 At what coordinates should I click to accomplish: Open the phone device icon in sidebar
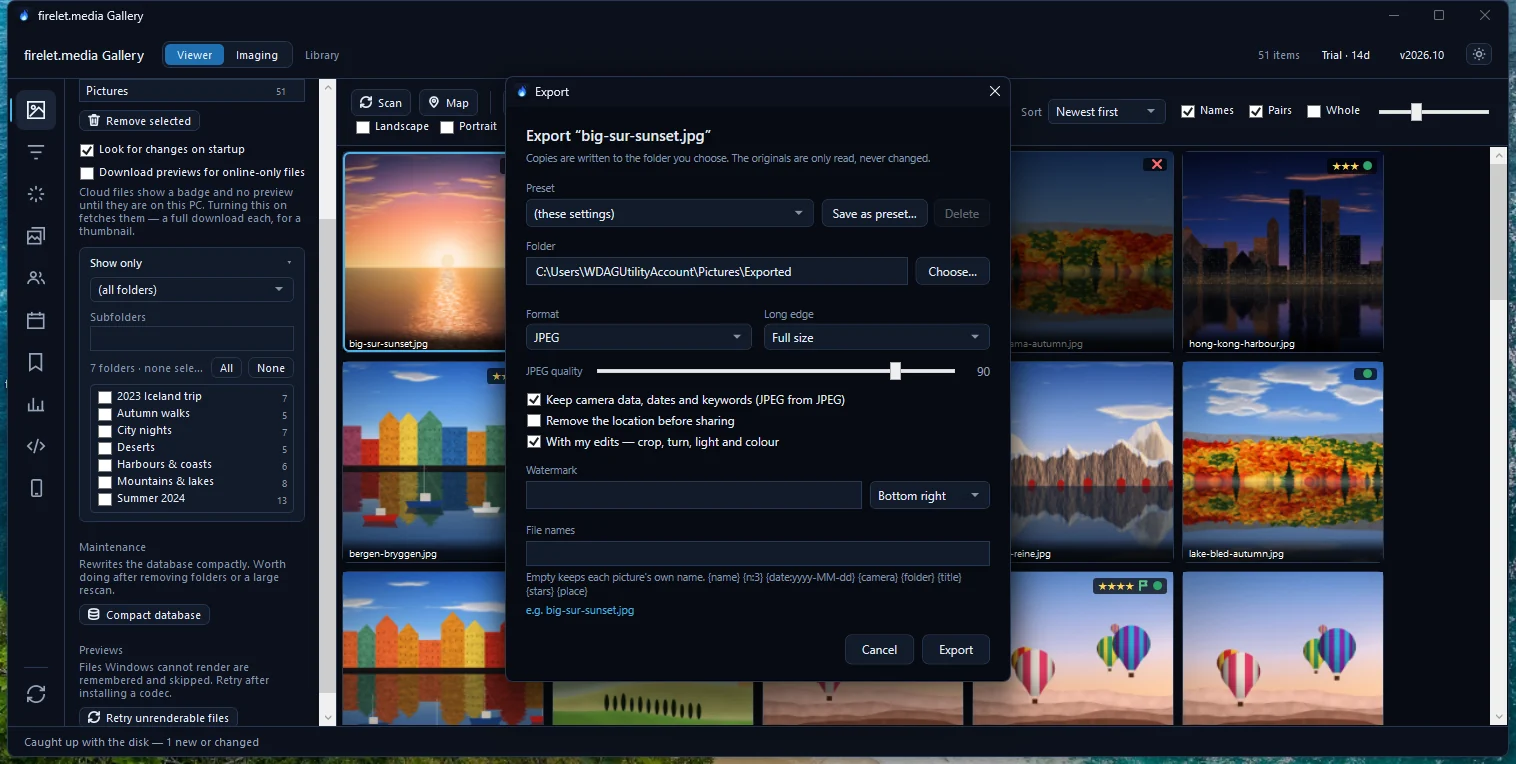point(36,488)
